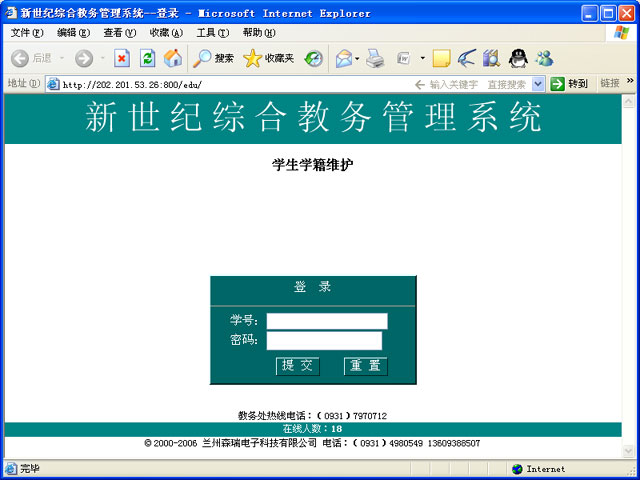Refresh the page with green arrows icon
The height and width of the screenshot is (480, 640).
point(147,58)
